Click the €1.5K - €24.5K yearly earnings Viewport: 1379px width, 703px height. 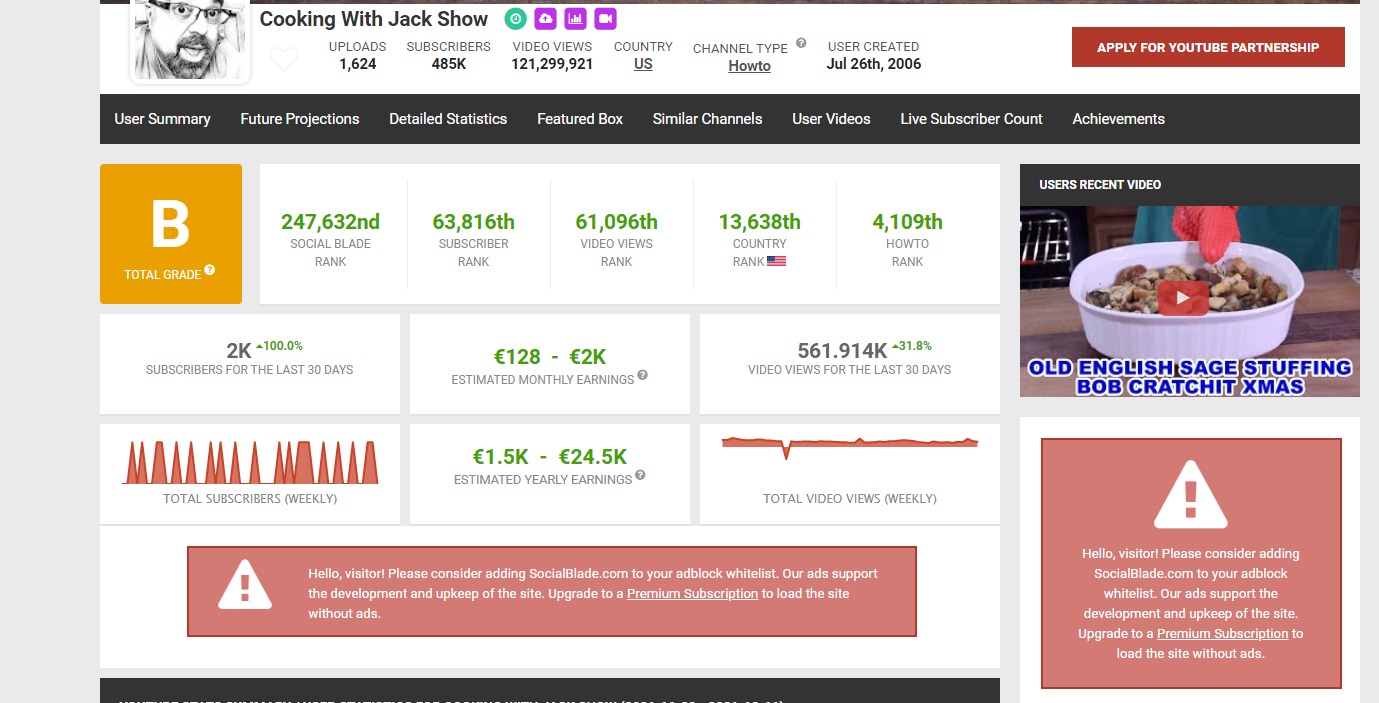[550, 457]
